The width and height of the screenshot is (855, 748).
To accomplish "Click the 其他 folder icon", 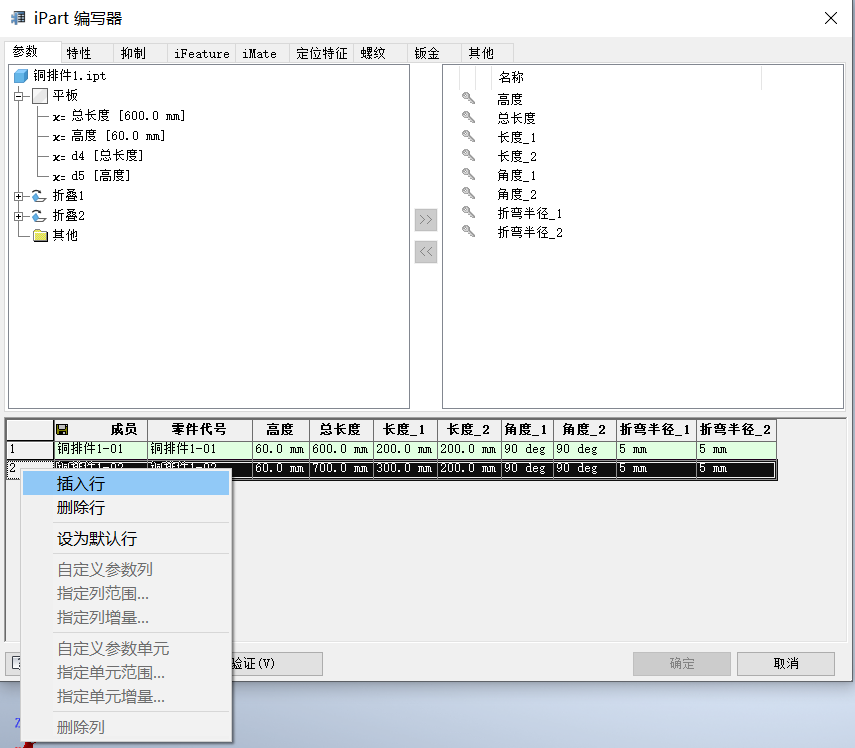I will pos(40,236).
